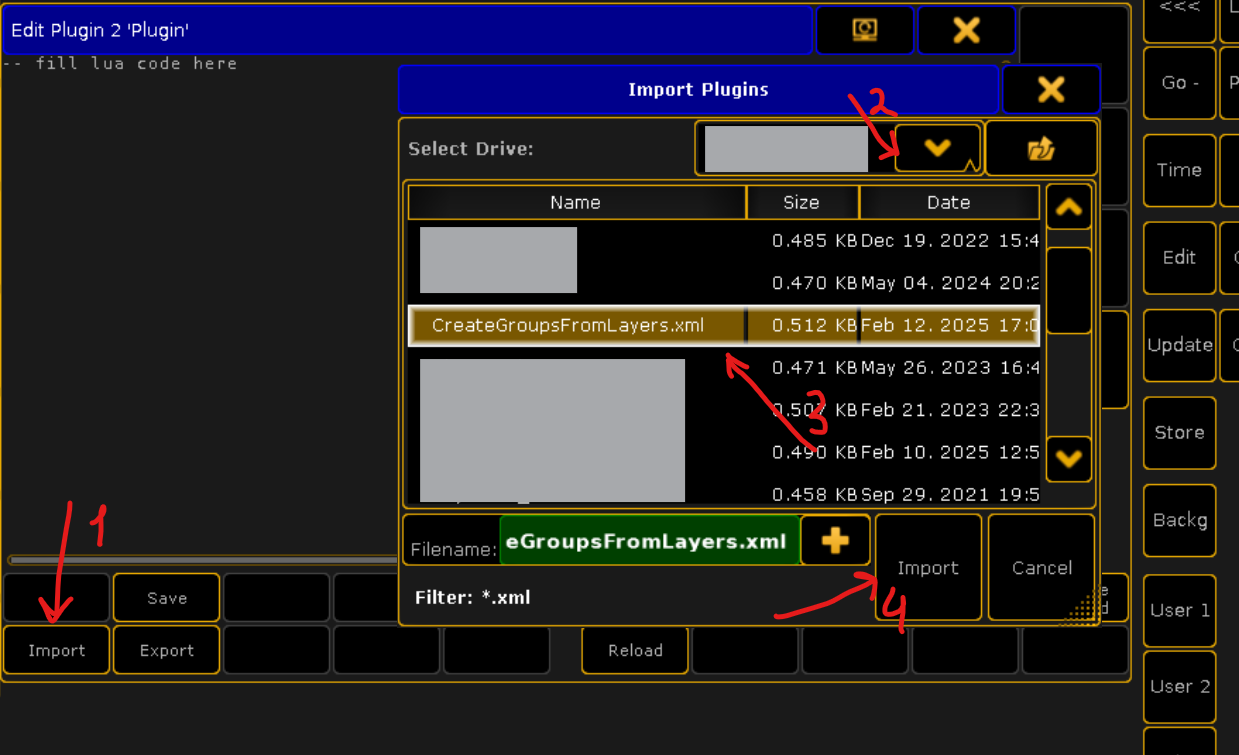Screen dimensions: 1239x755
Task: Click the User 1 key
Action: (x=1179, y=610)
